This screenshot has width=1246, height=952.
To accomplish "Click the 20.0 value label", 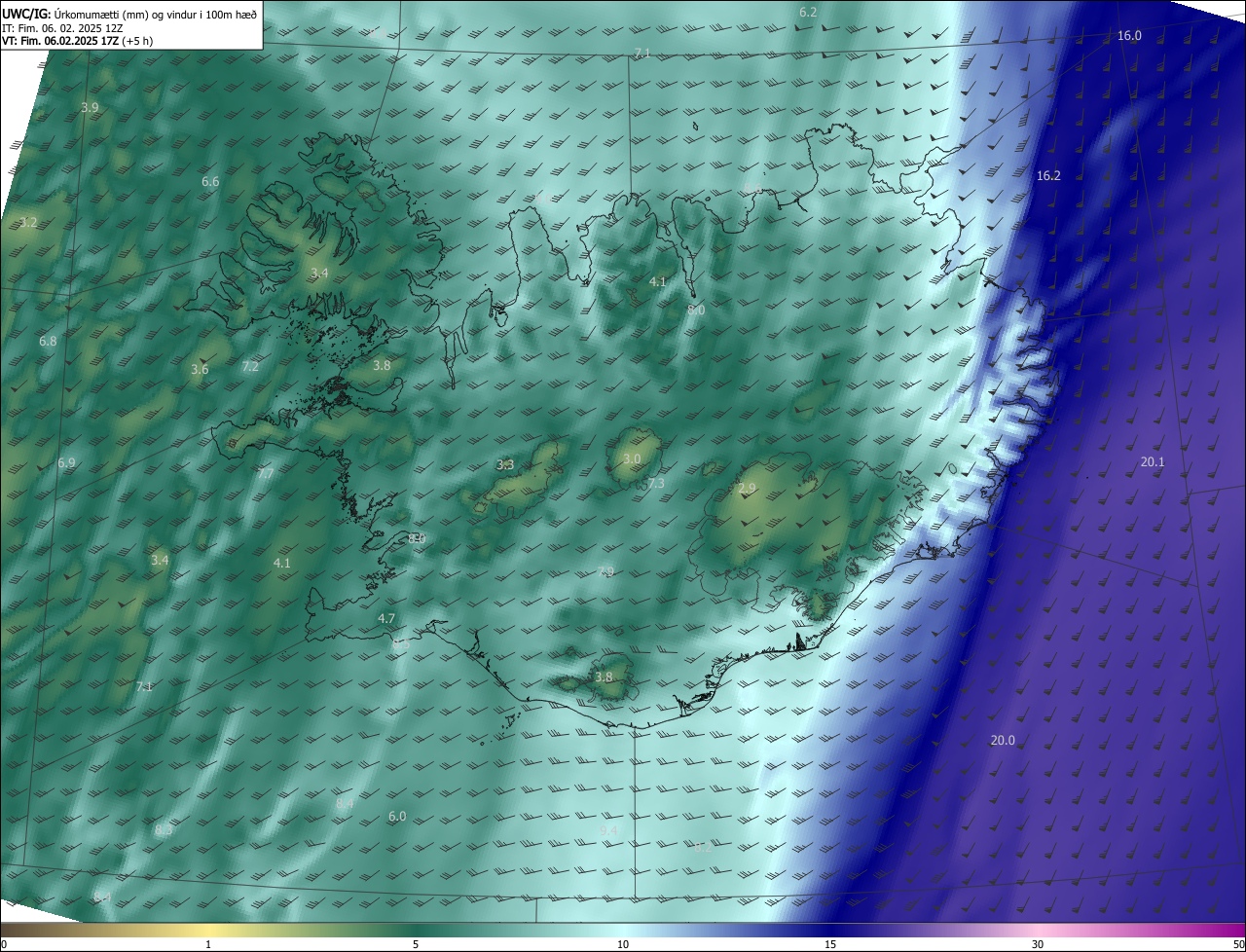I will coord(1003,741).
